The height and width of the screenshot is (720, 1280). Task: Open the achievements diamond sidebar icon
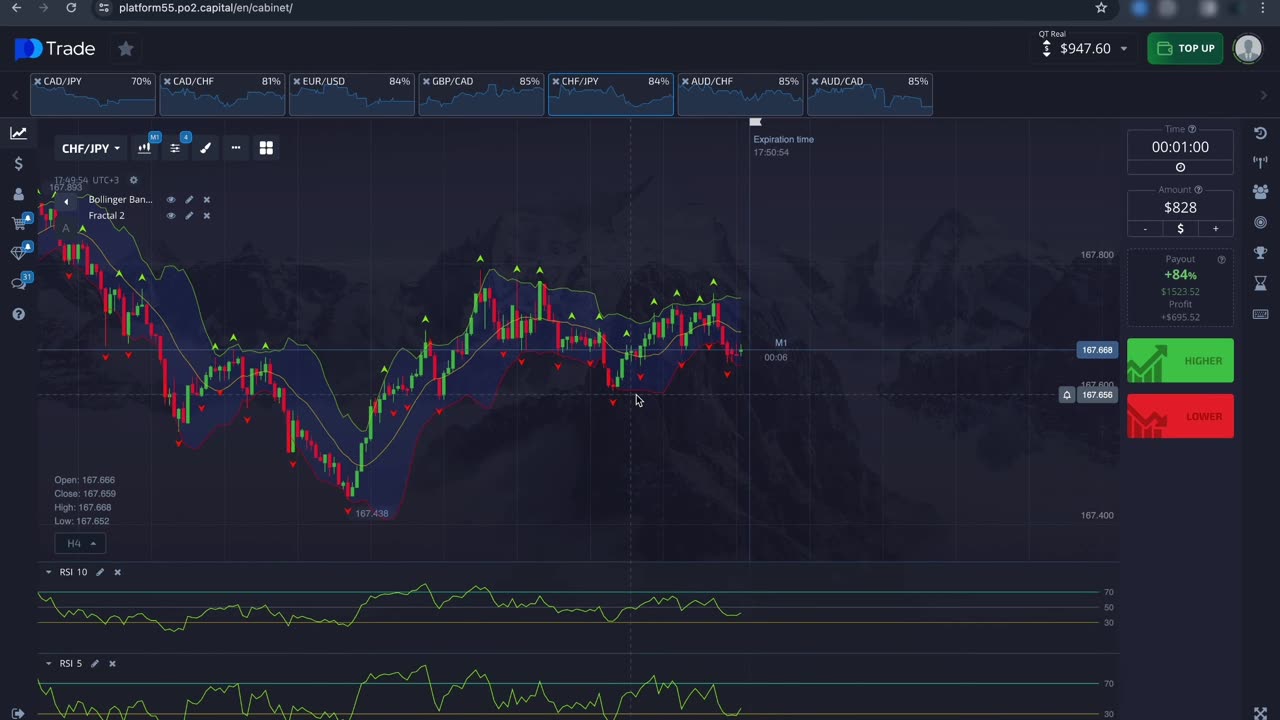click(x=18, y=253)
